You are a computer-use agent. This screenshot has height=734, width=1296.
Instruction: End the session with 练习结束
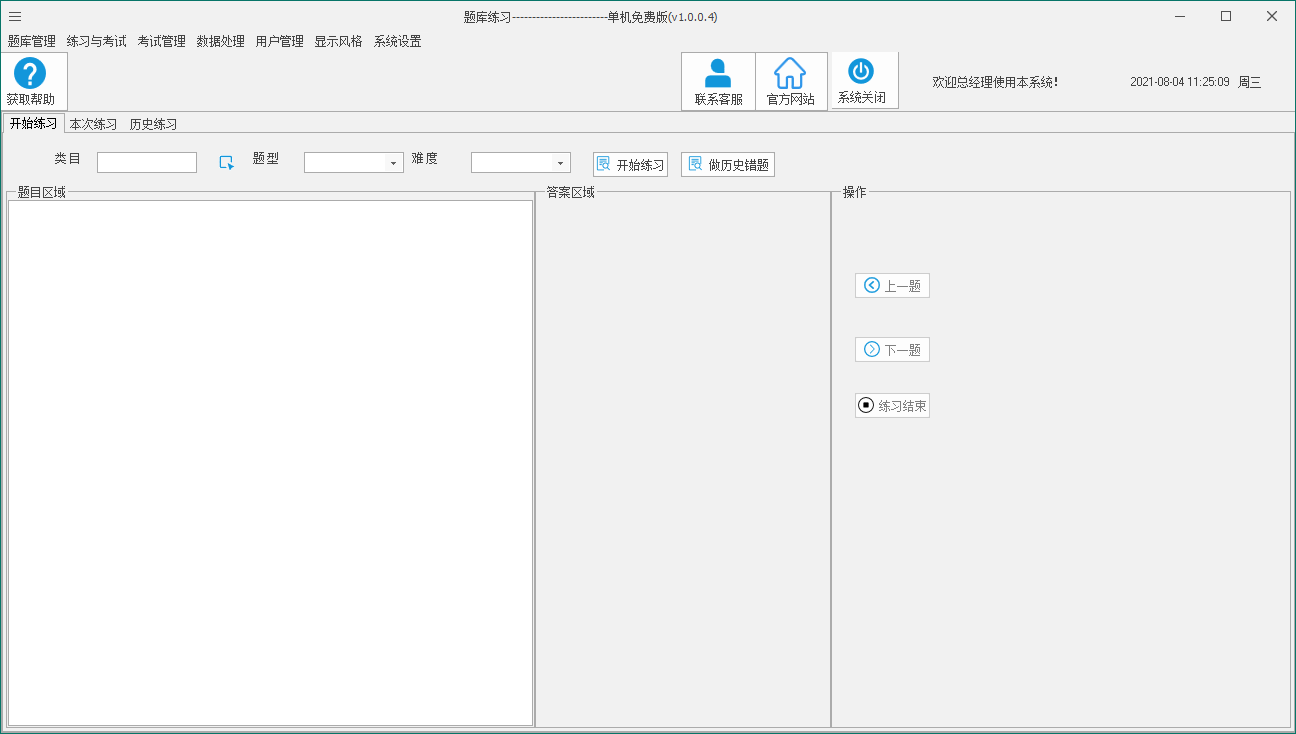click(892, 405)
